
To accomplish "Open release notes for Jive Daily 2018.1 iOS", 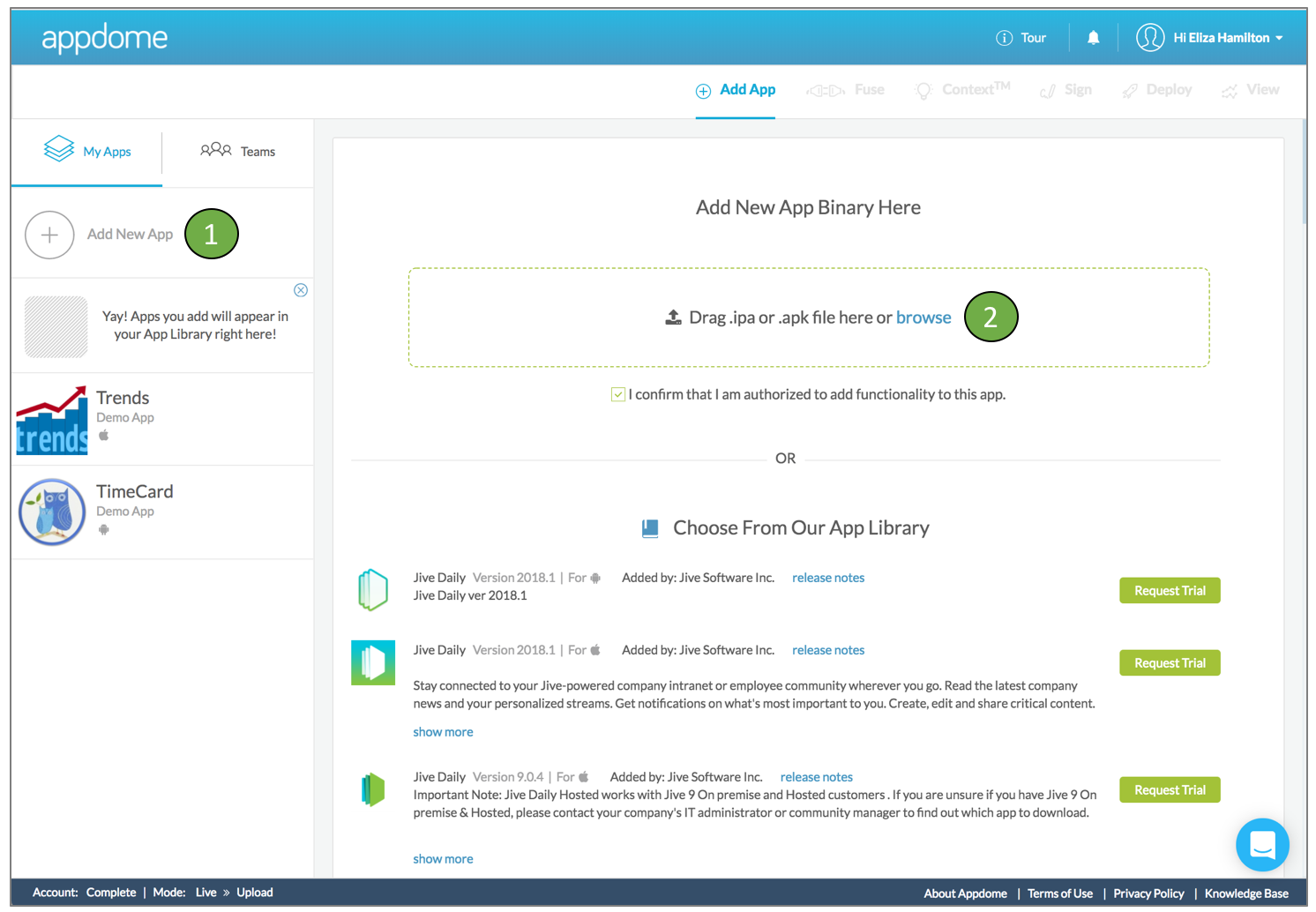I will [x=828, y=650].
